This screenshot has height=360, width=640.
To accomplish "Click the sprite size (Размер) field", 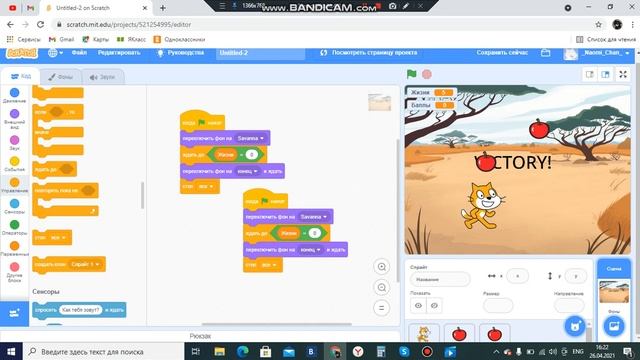I will (498, 305).
